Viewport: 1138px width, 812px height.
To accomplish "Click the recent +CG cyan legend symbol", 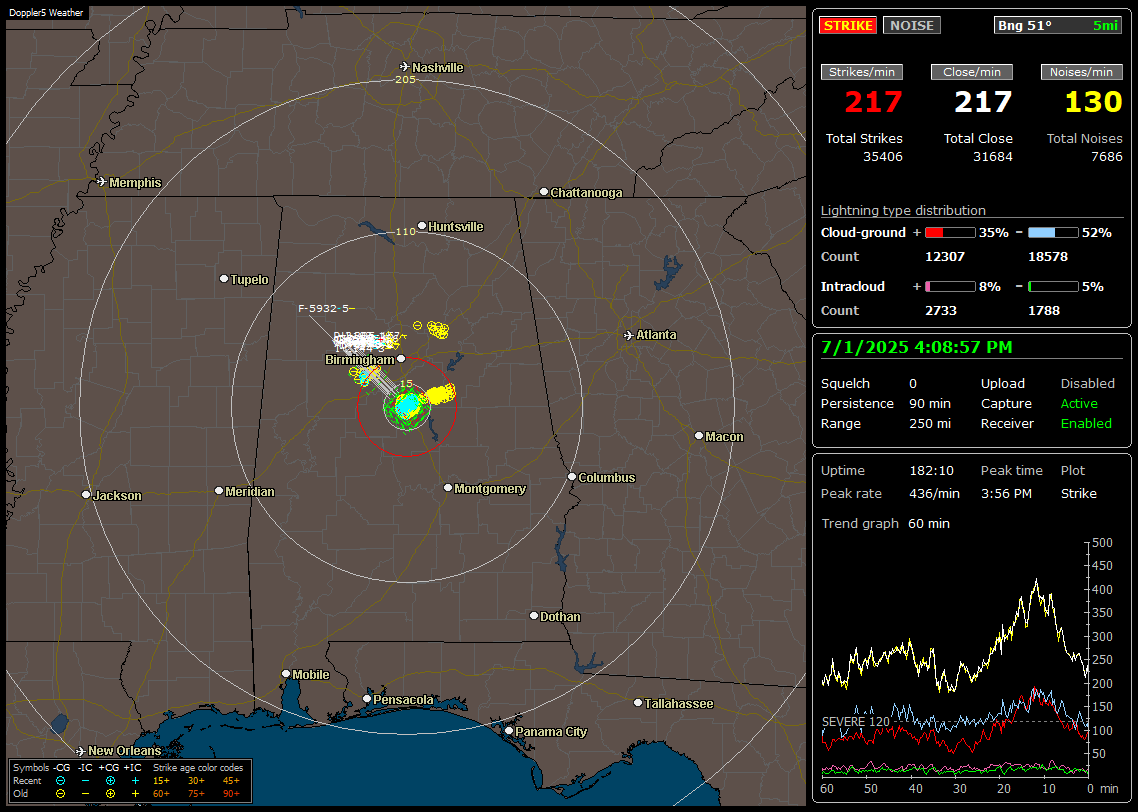I will point(110,781).
